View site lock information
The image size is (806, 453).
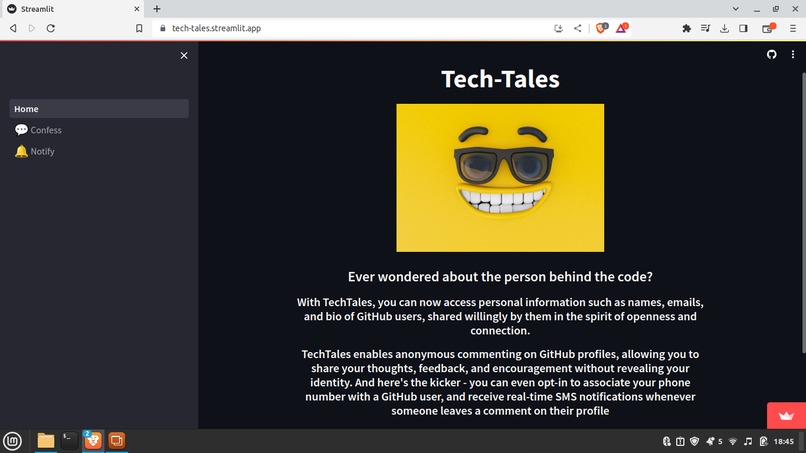pyautogui.click(x=162, y=28)
